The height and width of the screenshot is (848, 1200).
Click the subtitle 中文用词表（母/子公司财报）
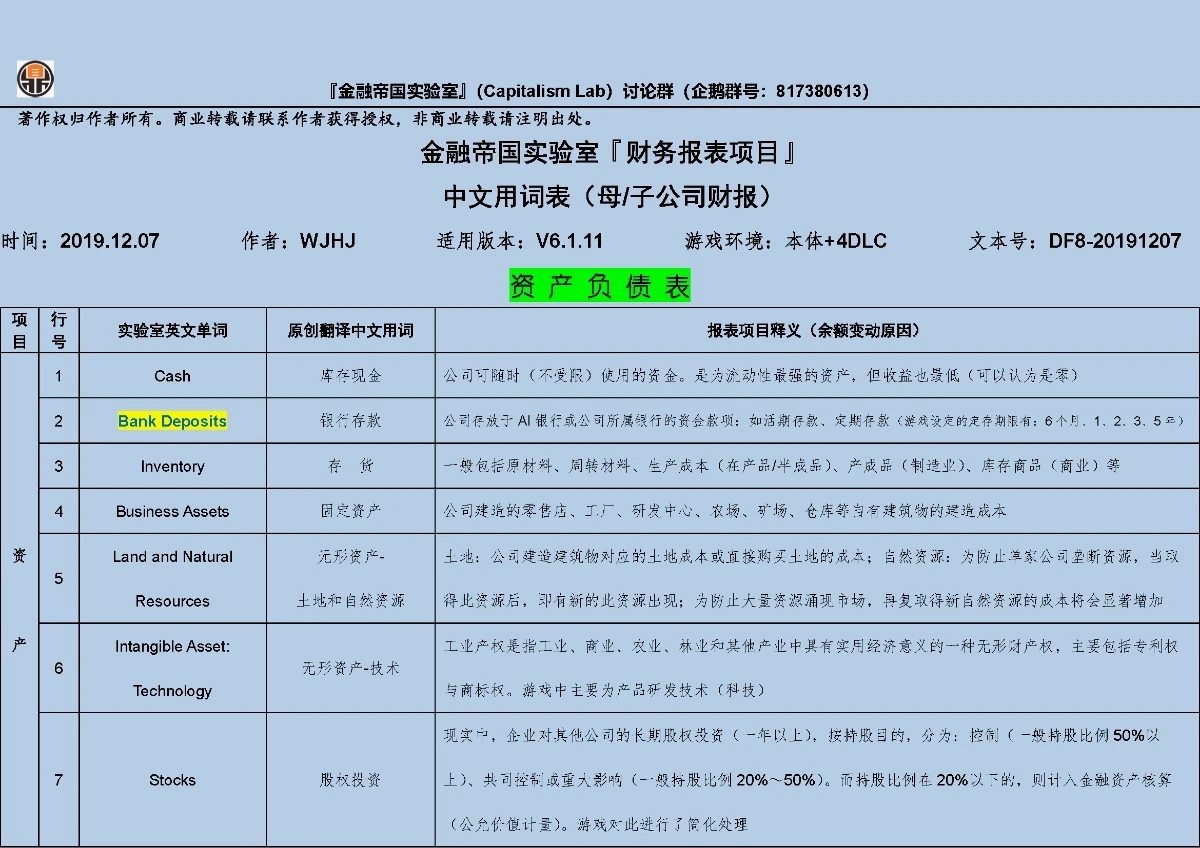point(607,196)
